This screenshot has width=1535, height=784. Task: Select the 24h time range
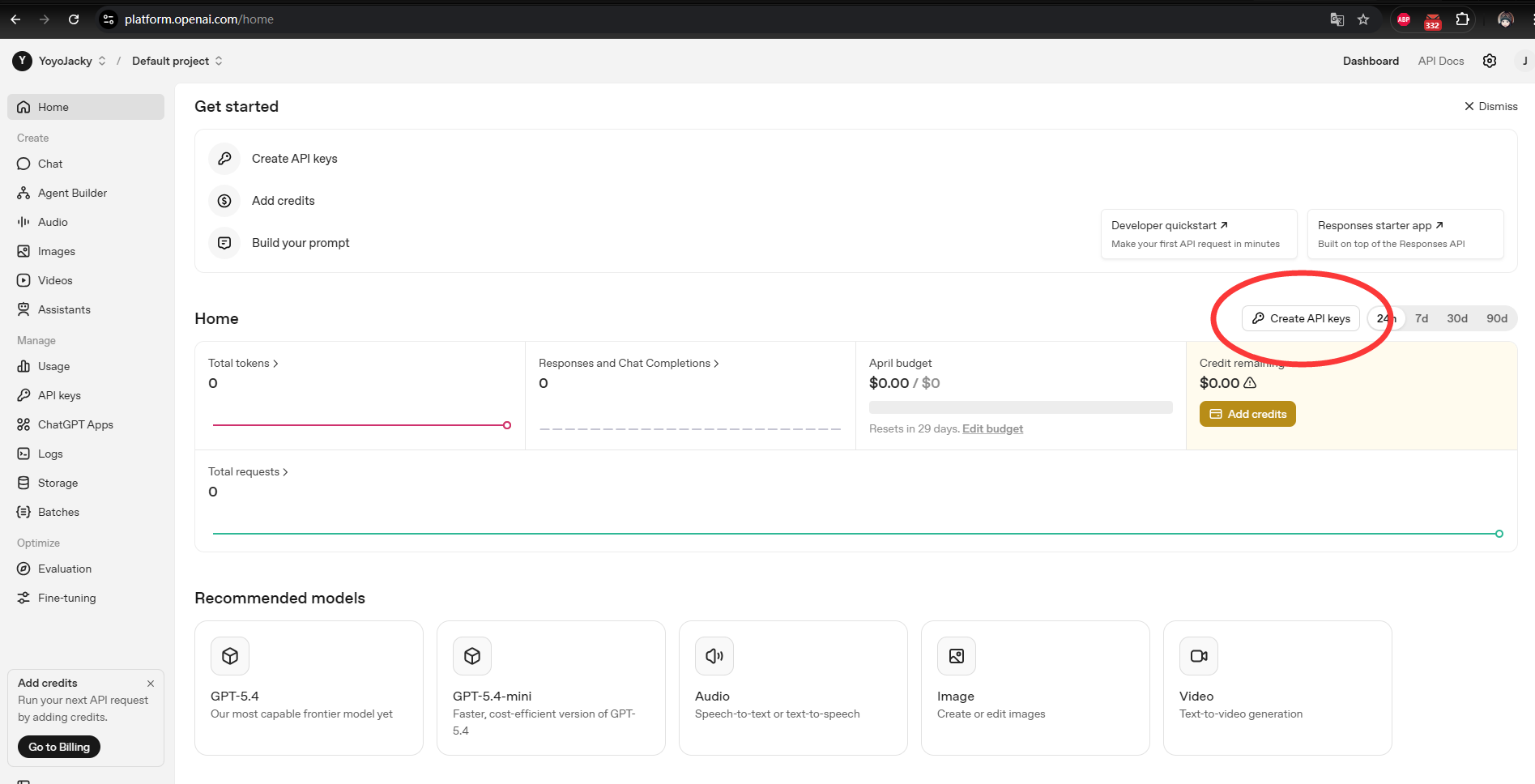pos(1386,318)
